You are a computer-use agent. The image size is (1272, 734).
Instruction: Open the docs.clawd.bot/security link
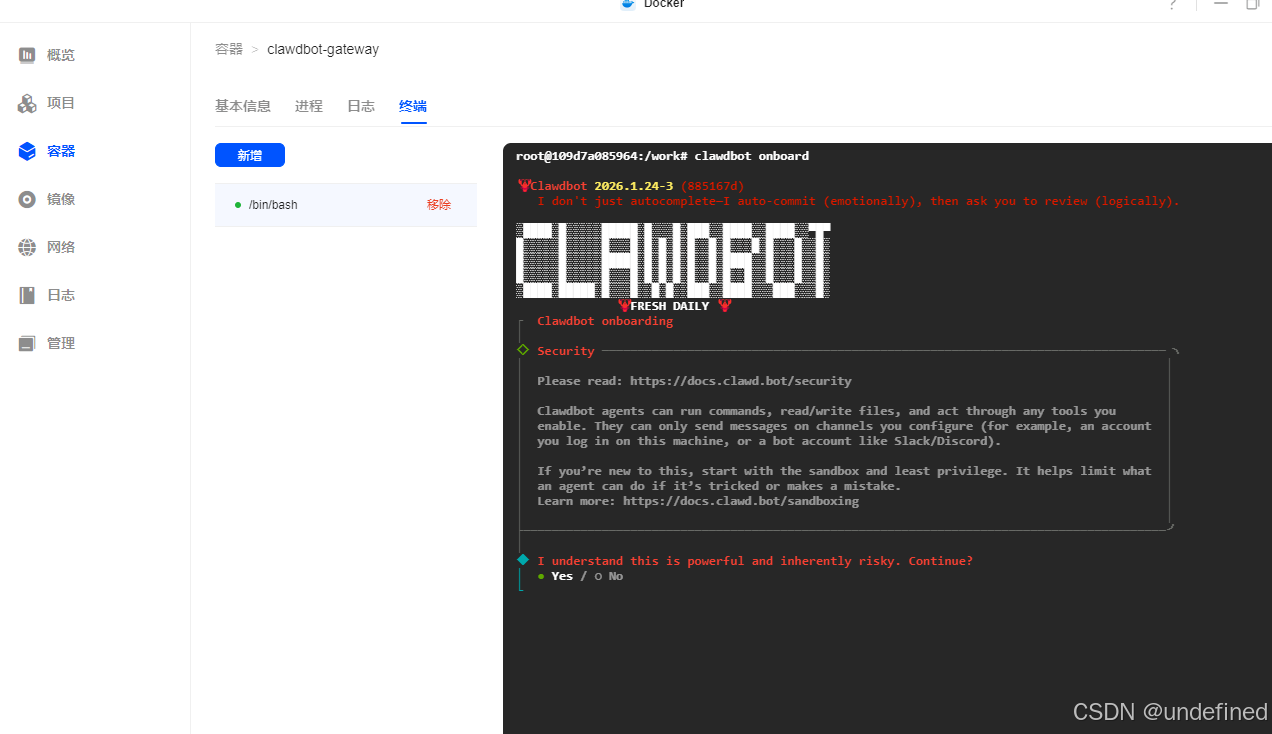(741, 381)
